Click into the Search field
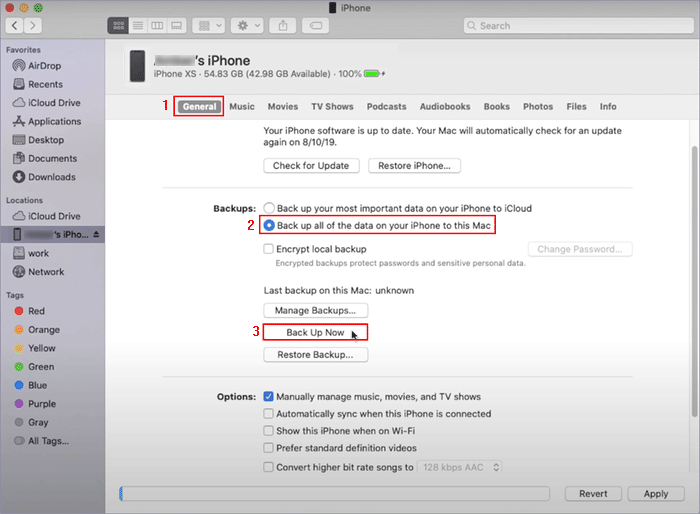This screenshot has height=514, width=700. 578,25
